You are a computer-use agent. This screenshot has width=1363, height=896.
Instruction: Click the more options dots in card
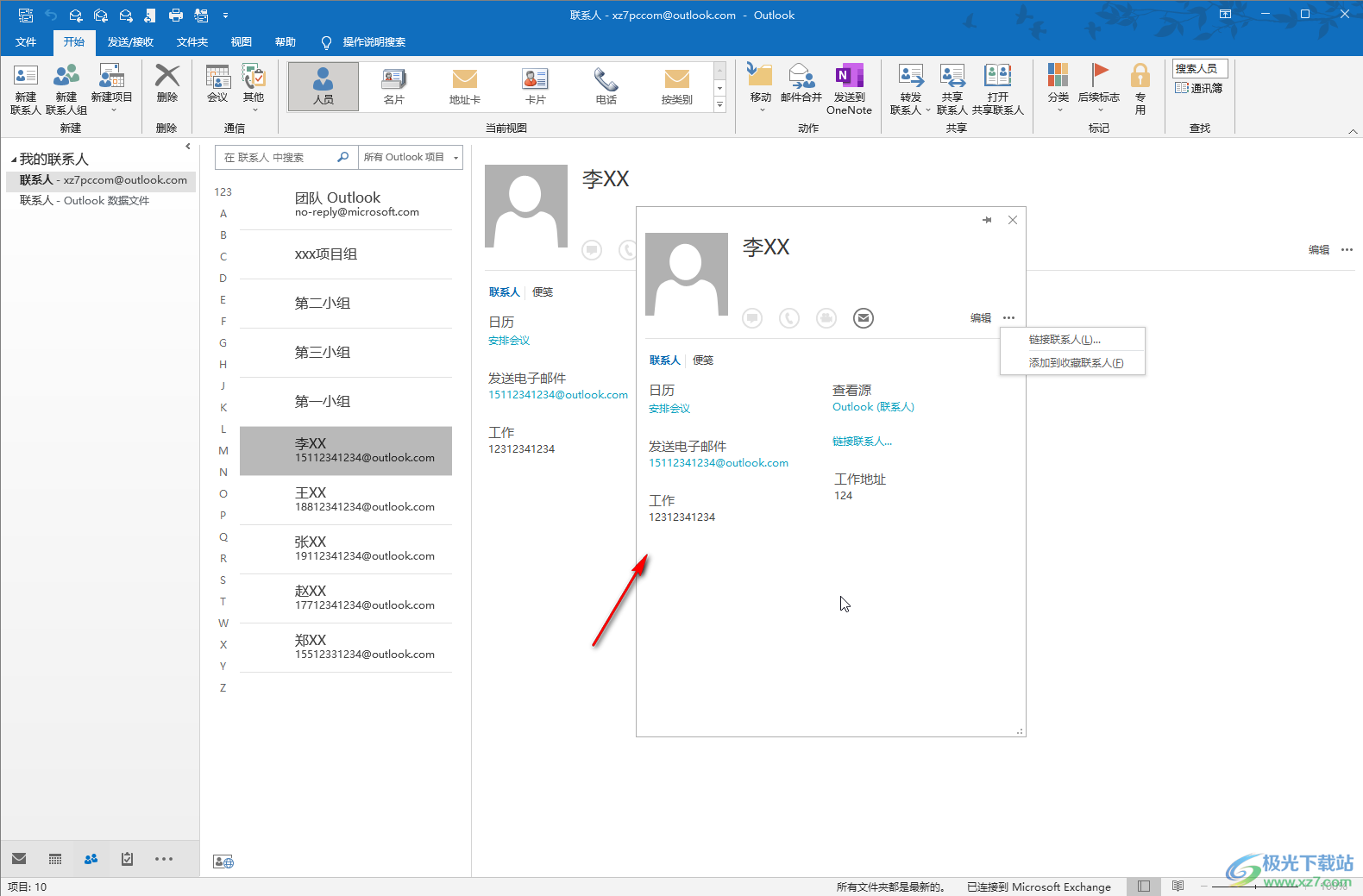coord(1009,318)
